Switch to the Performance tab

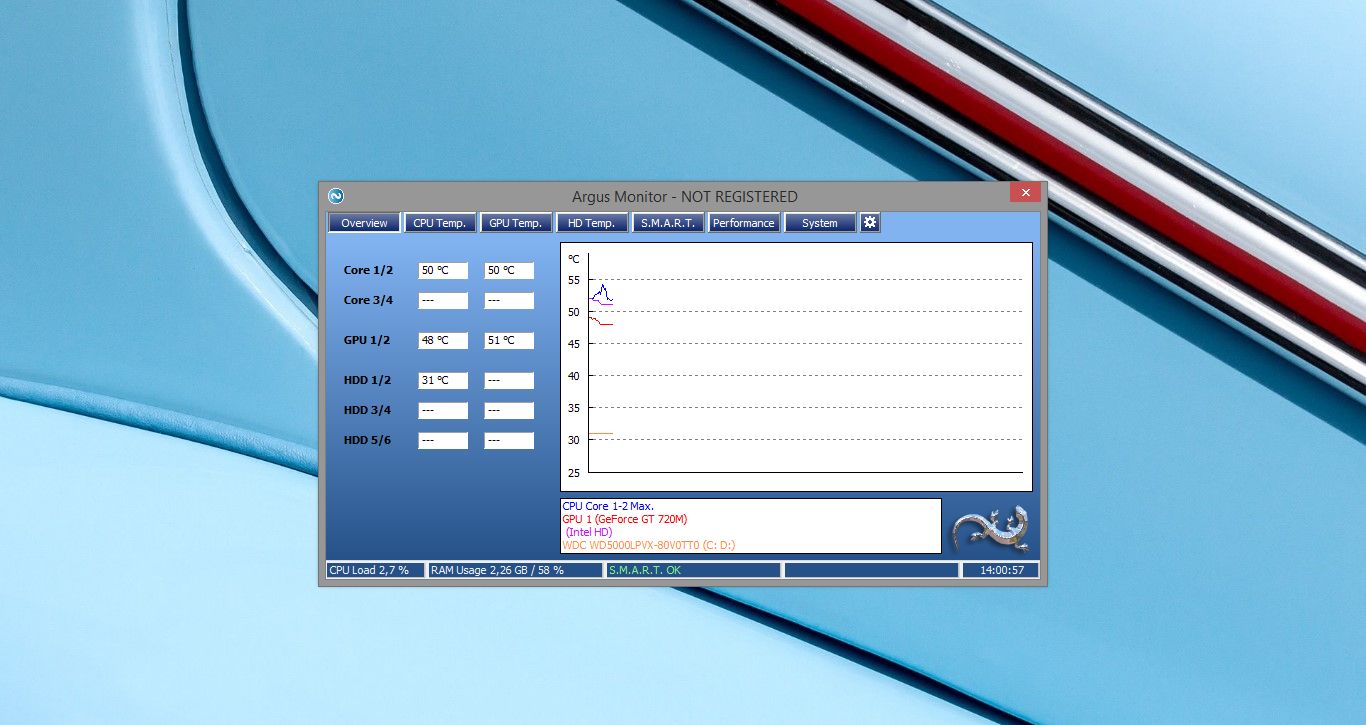743,223
